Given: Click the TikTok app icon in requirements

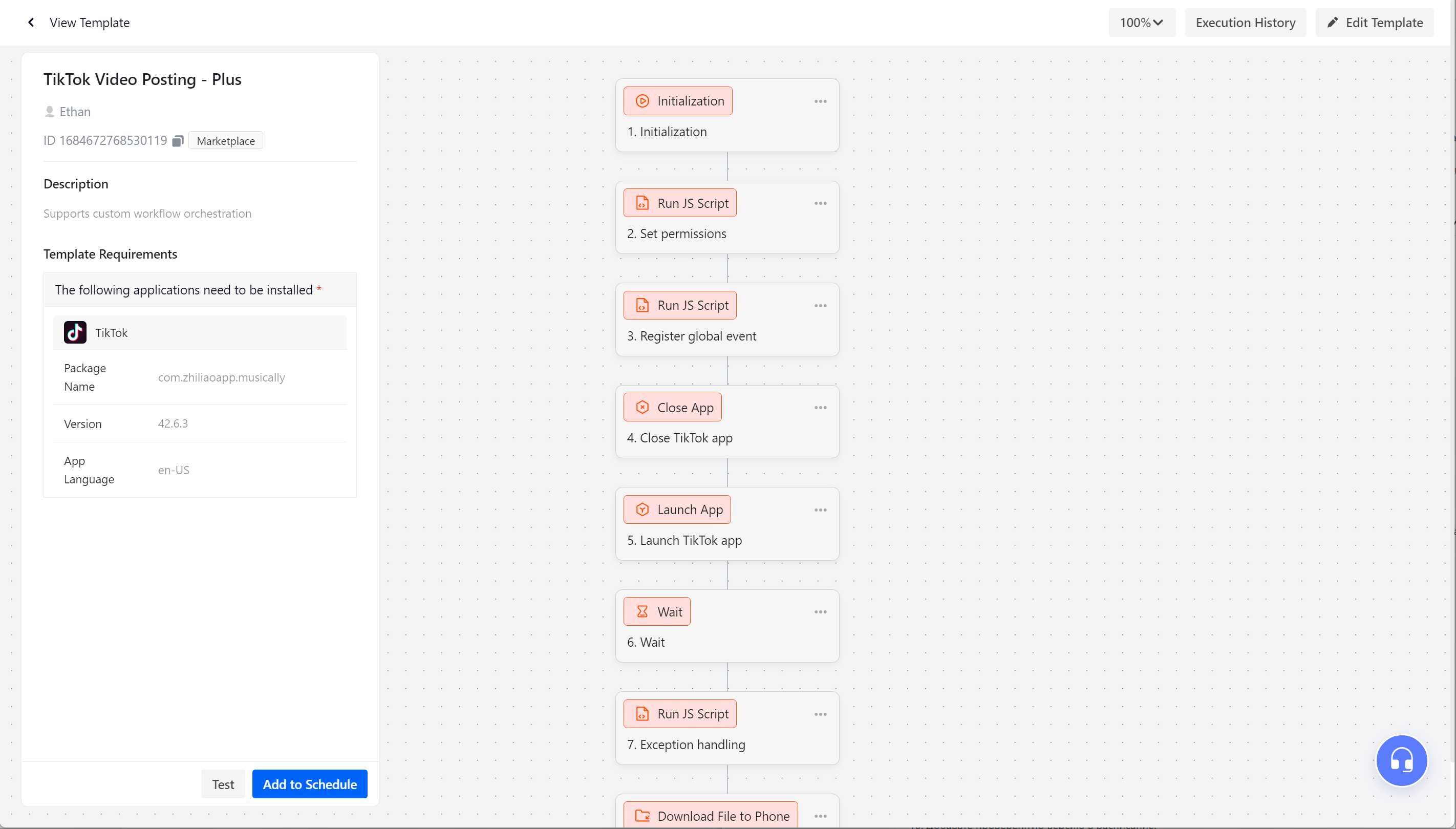Looking at the screenshot, I should [x=75, y=332].
